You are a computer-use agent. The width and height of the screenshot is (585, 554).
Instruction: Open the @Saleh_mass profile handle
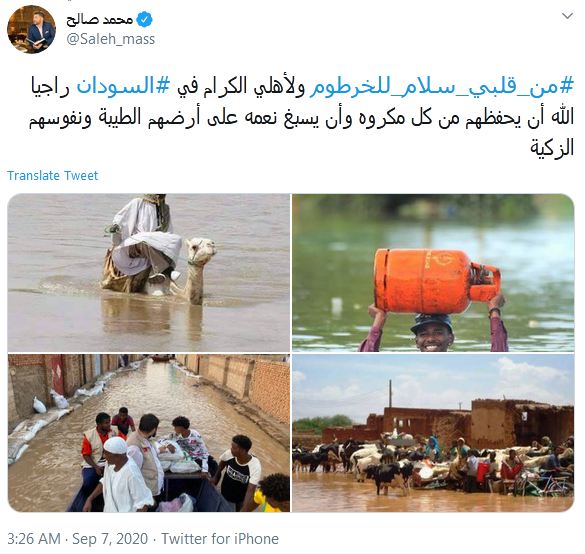click(110, 39)
